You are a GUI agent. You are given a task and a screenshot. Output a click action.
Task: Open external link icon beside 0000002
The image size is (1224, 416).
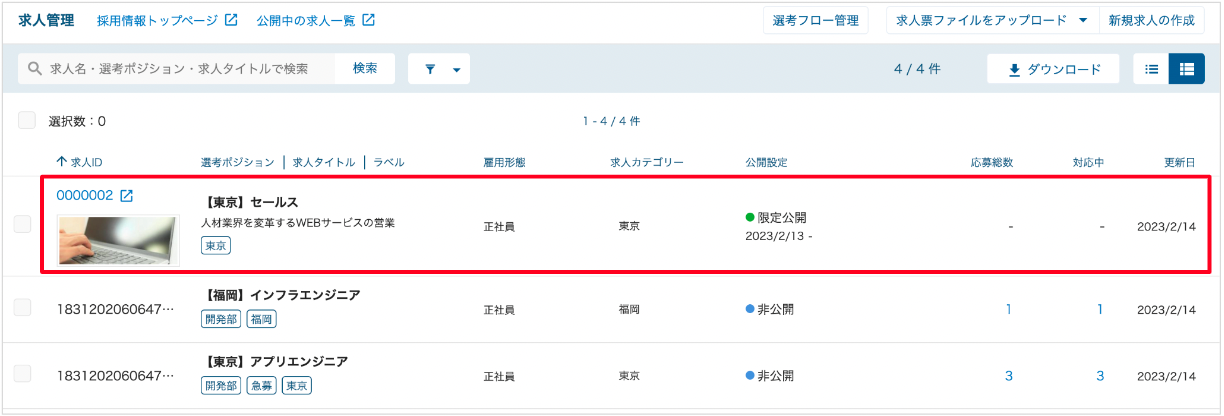pos(126,196)
